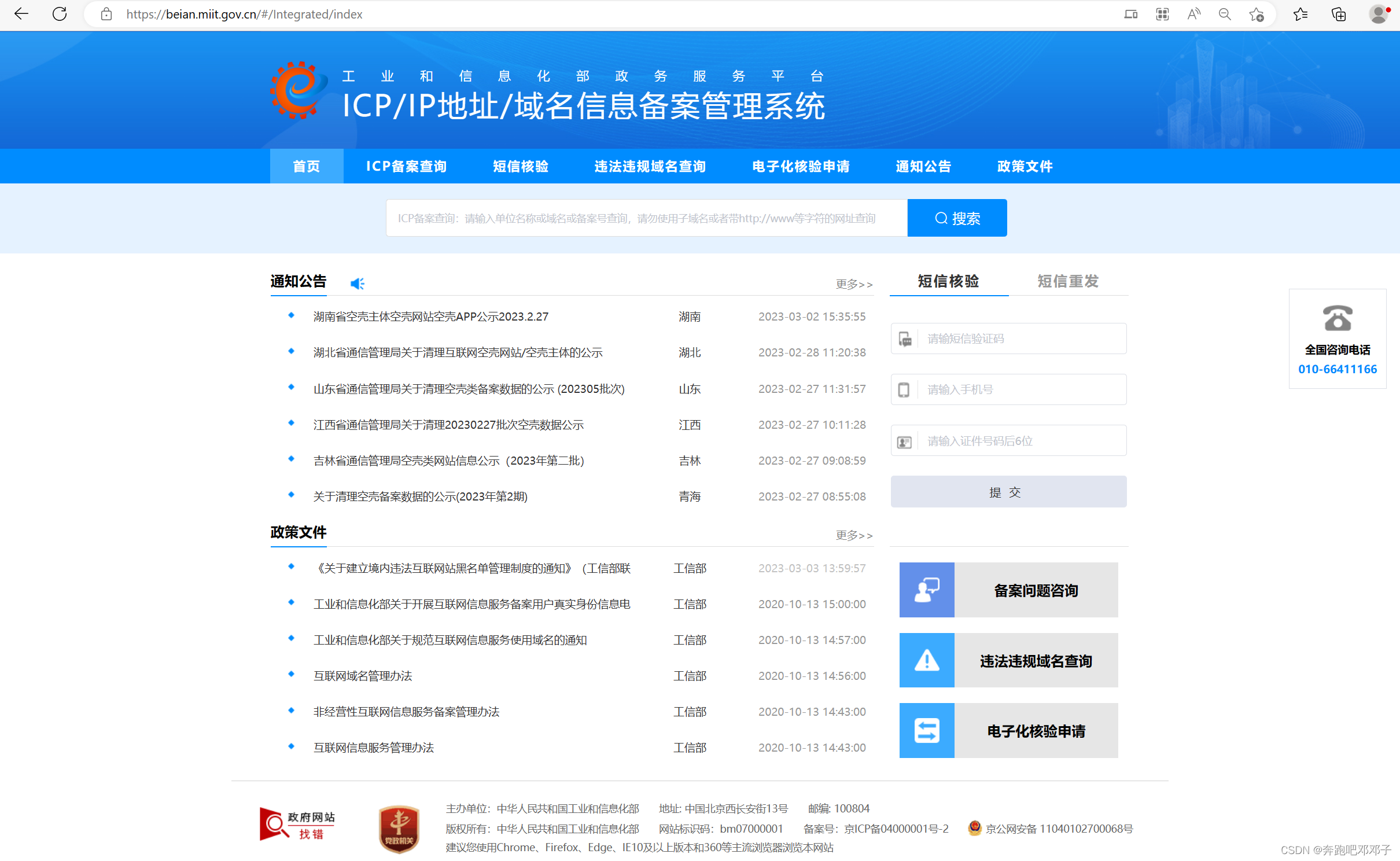Click the phone number 010-66411166

1338,369
